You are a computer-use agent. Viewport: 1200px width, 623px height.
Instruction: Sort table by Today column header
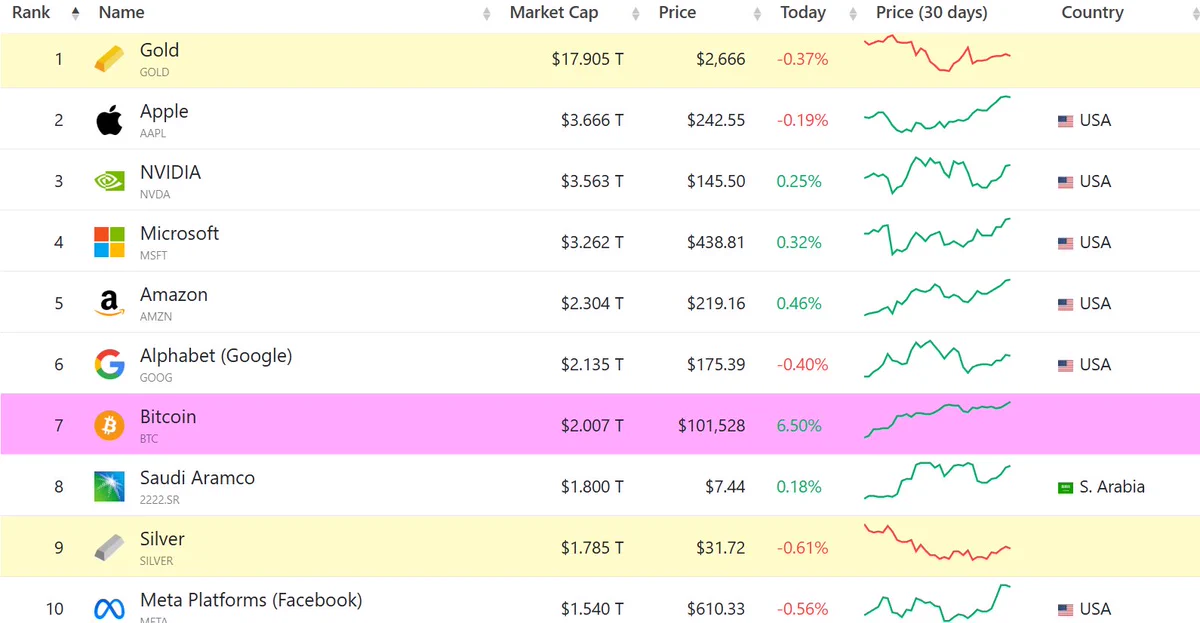(803, 13)
